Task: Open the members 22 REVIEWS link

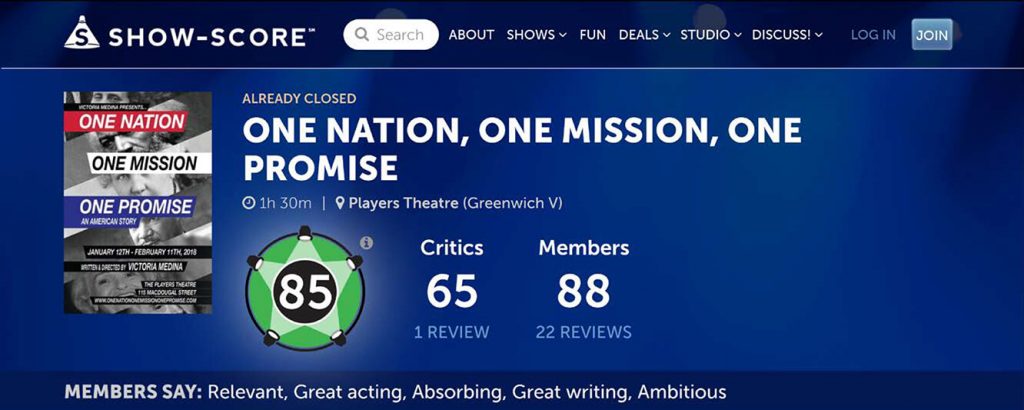Action: click(584, 332)
